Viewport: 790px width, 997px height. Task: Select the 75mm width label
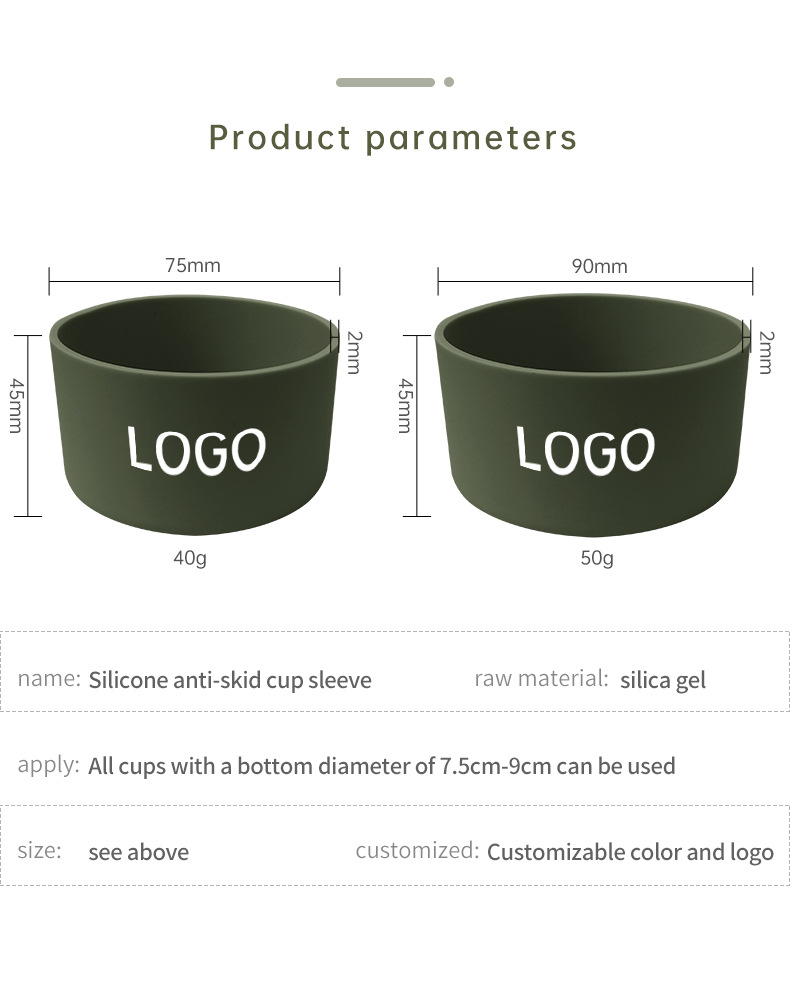pos(193,265)
